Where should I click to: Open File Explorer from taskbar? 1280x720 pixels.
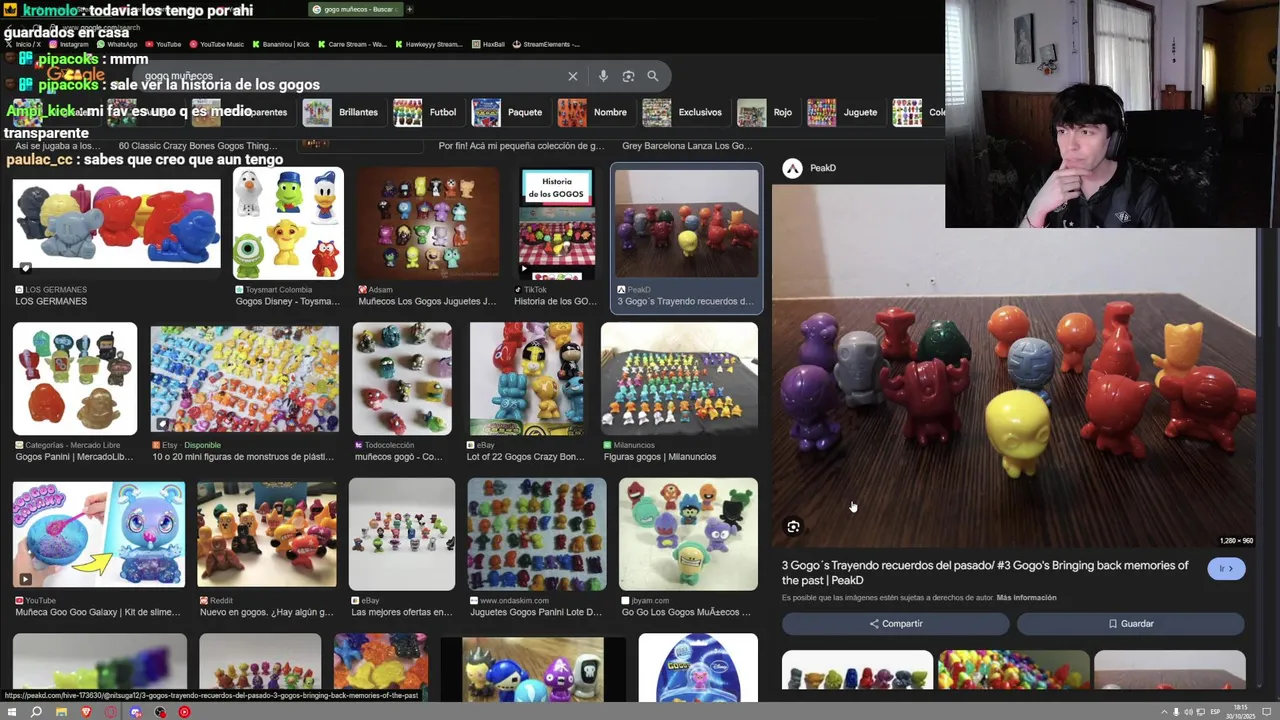tap(61, 712)
